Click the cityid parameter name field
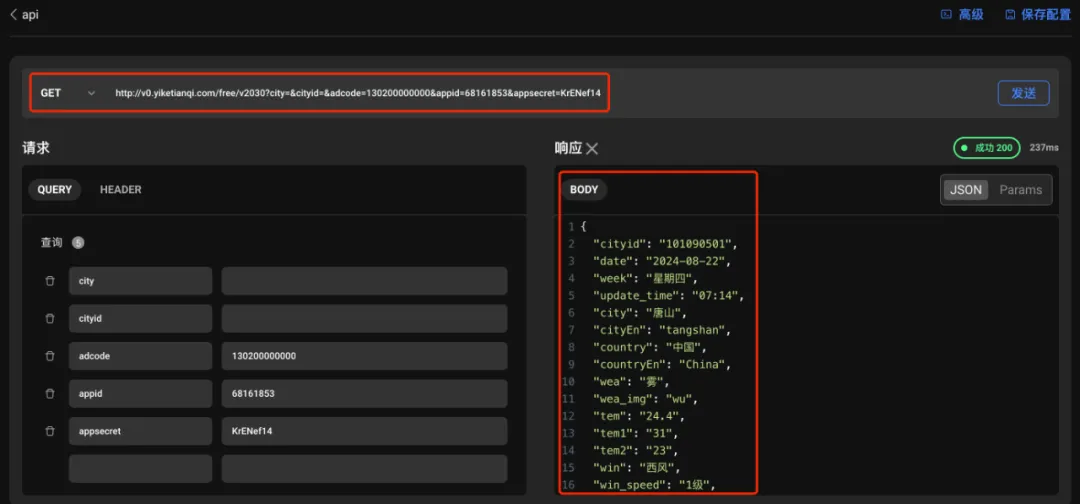 (141, 319)
